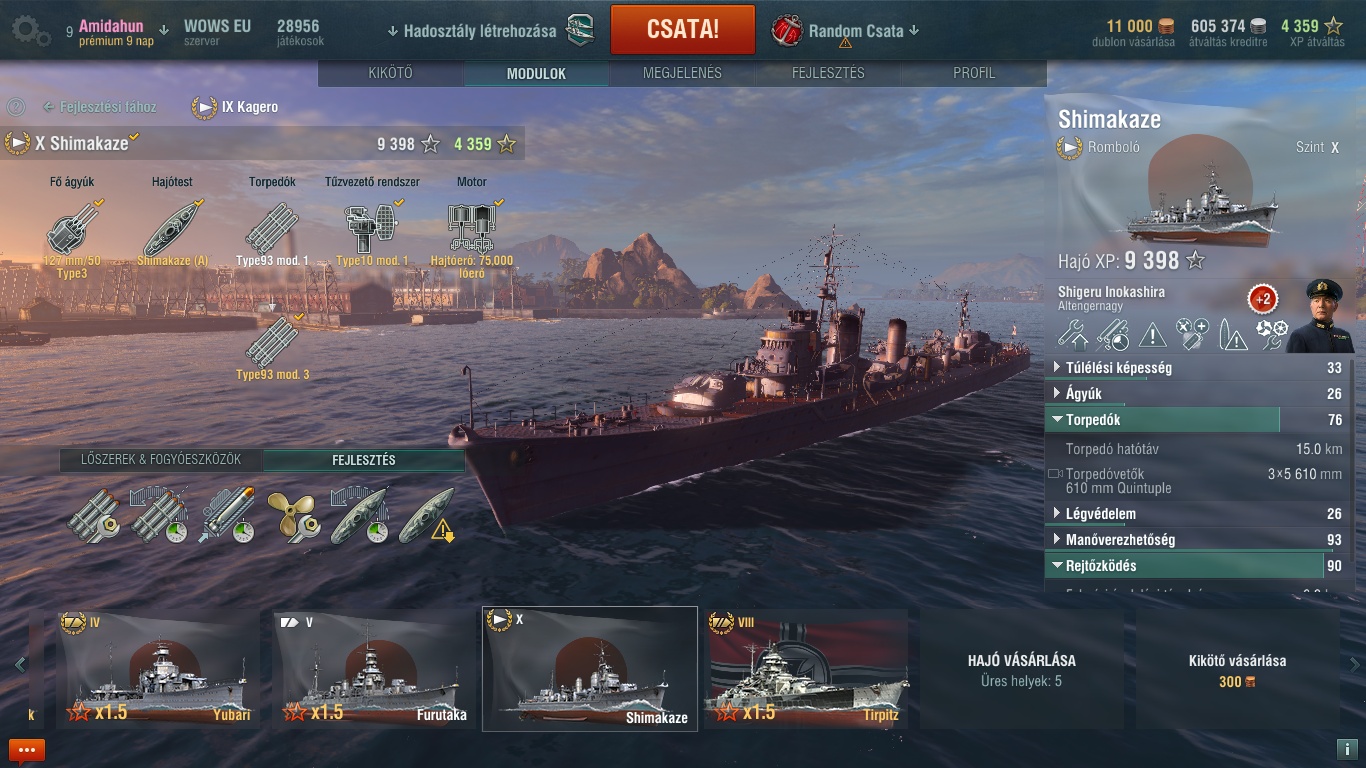Open the chat bubble icon
The width and height of the screenshot is (1366, 768).
click(27, 749)
